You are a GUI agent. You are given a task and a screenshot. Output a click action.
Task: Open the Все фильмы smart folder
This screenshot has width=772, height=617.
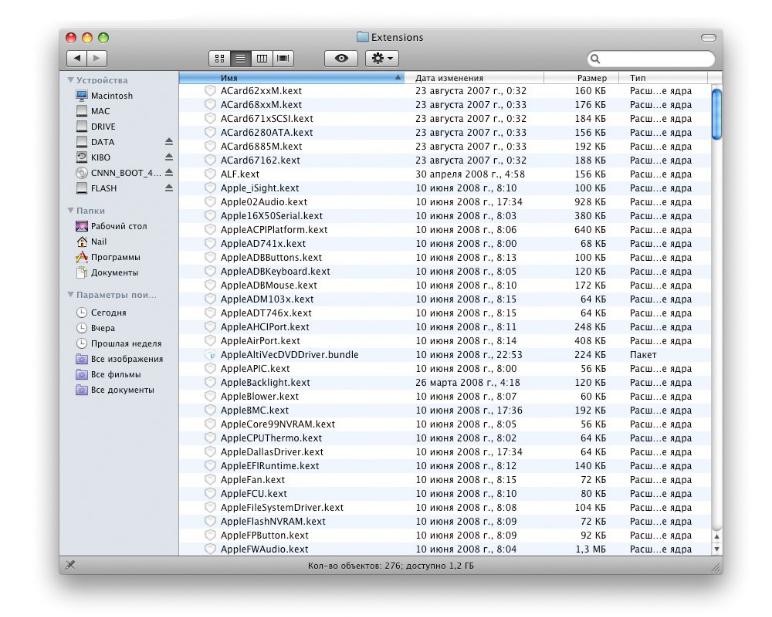(108, 374)
